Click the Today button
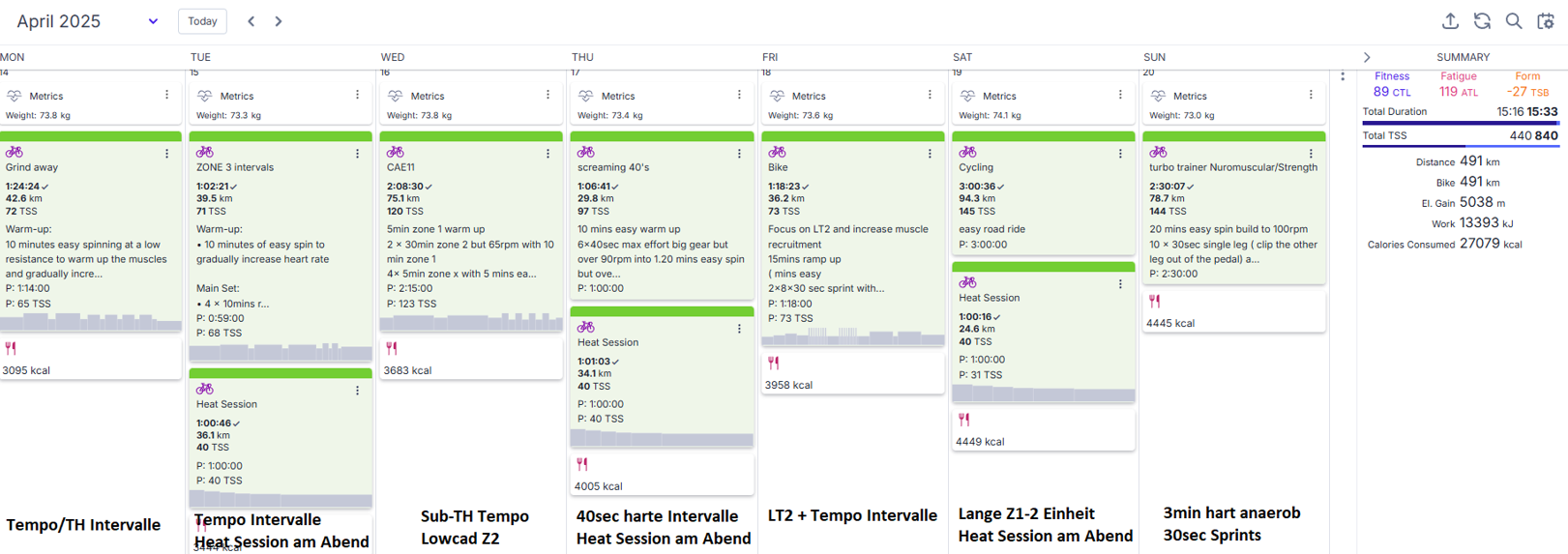Viewport: 1568px width, 554px height. pyautogui.click(x=202, y=21)
